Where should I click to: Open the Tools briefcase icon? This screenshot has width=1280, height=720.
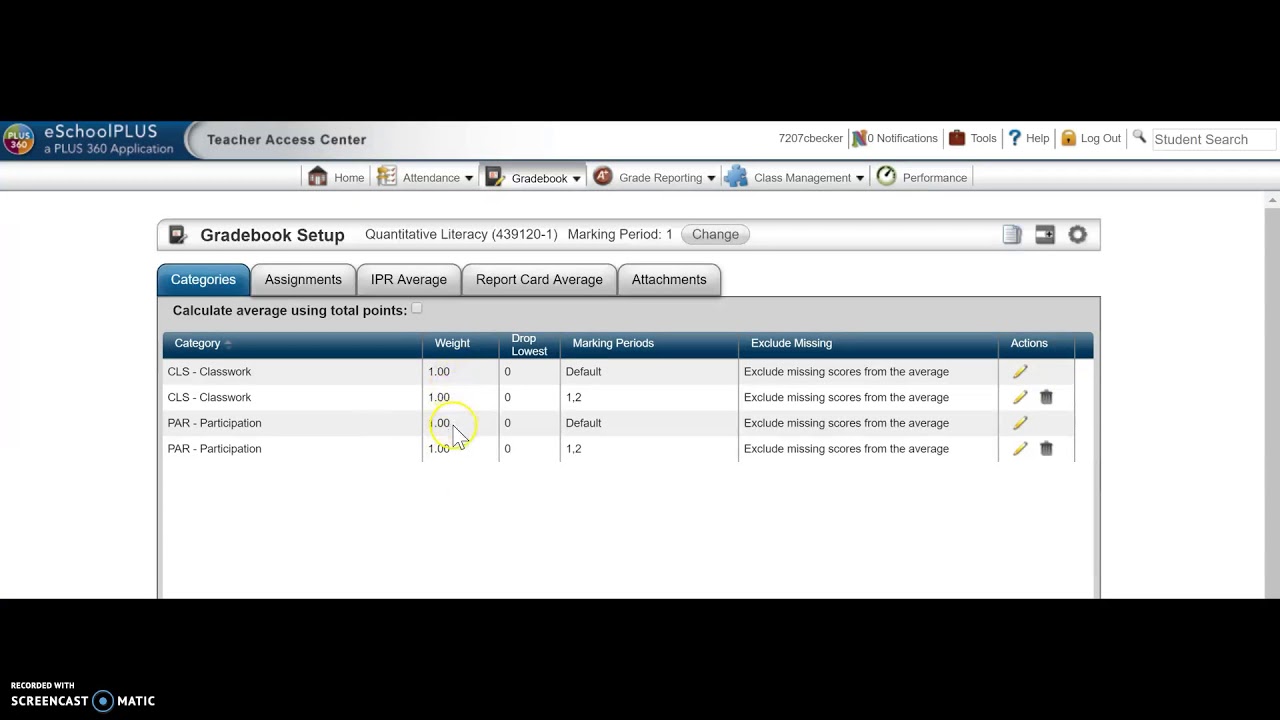pos(957,138)
